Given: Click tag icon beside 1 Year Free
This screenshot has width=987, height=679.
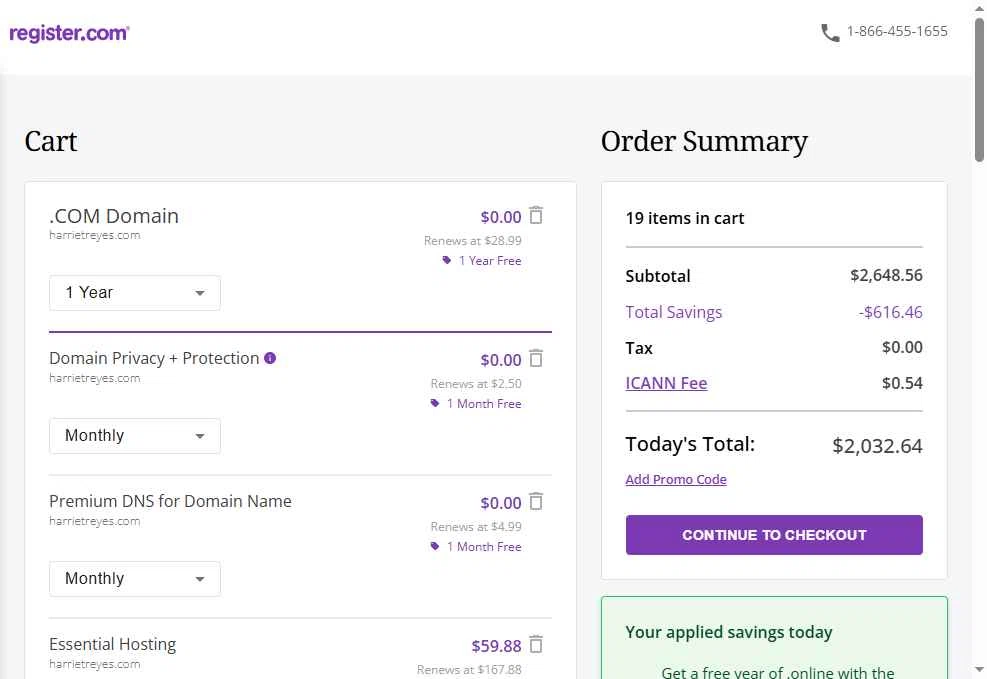Looking at the screenshot, I should coord(446,260).
